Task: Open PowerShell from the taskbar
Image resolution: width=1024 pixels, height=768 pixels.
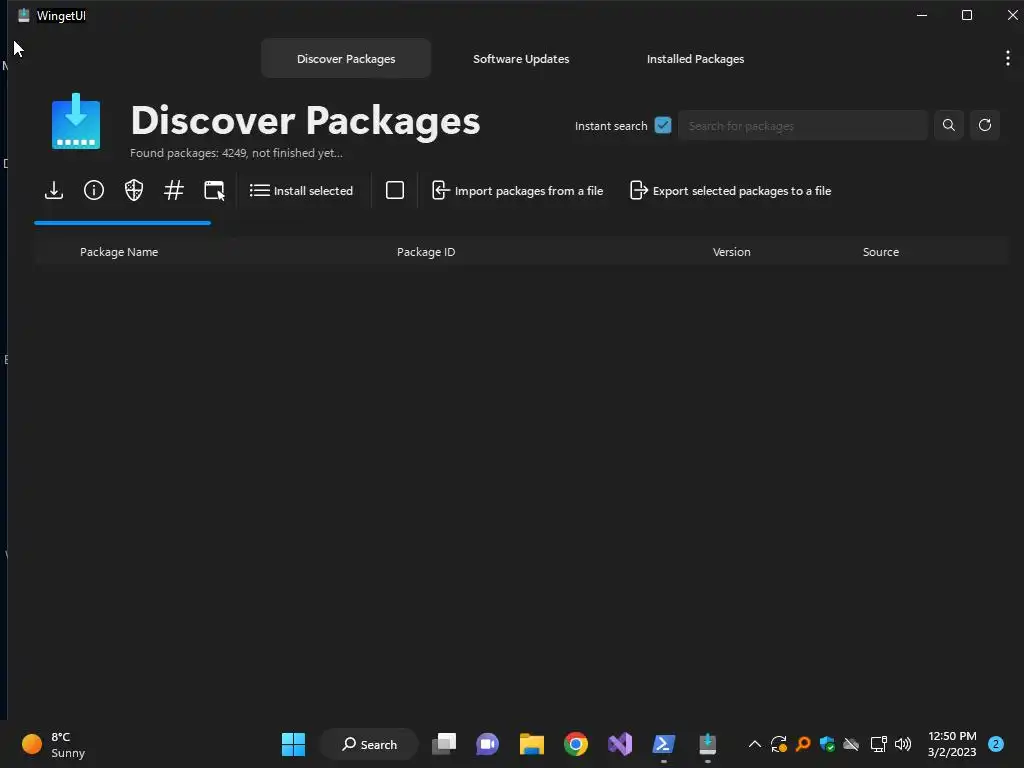Action: click(x=664, y=744)
